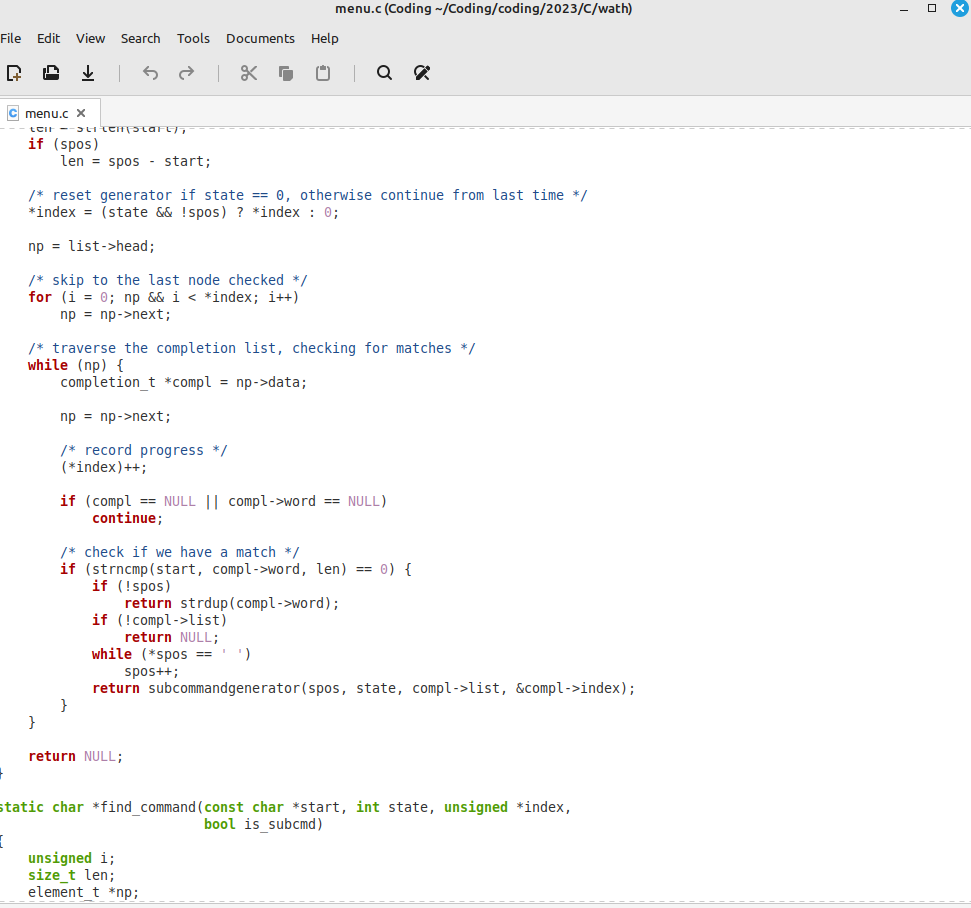
Task: Close the menu.c tab
Action: point(81,113)
